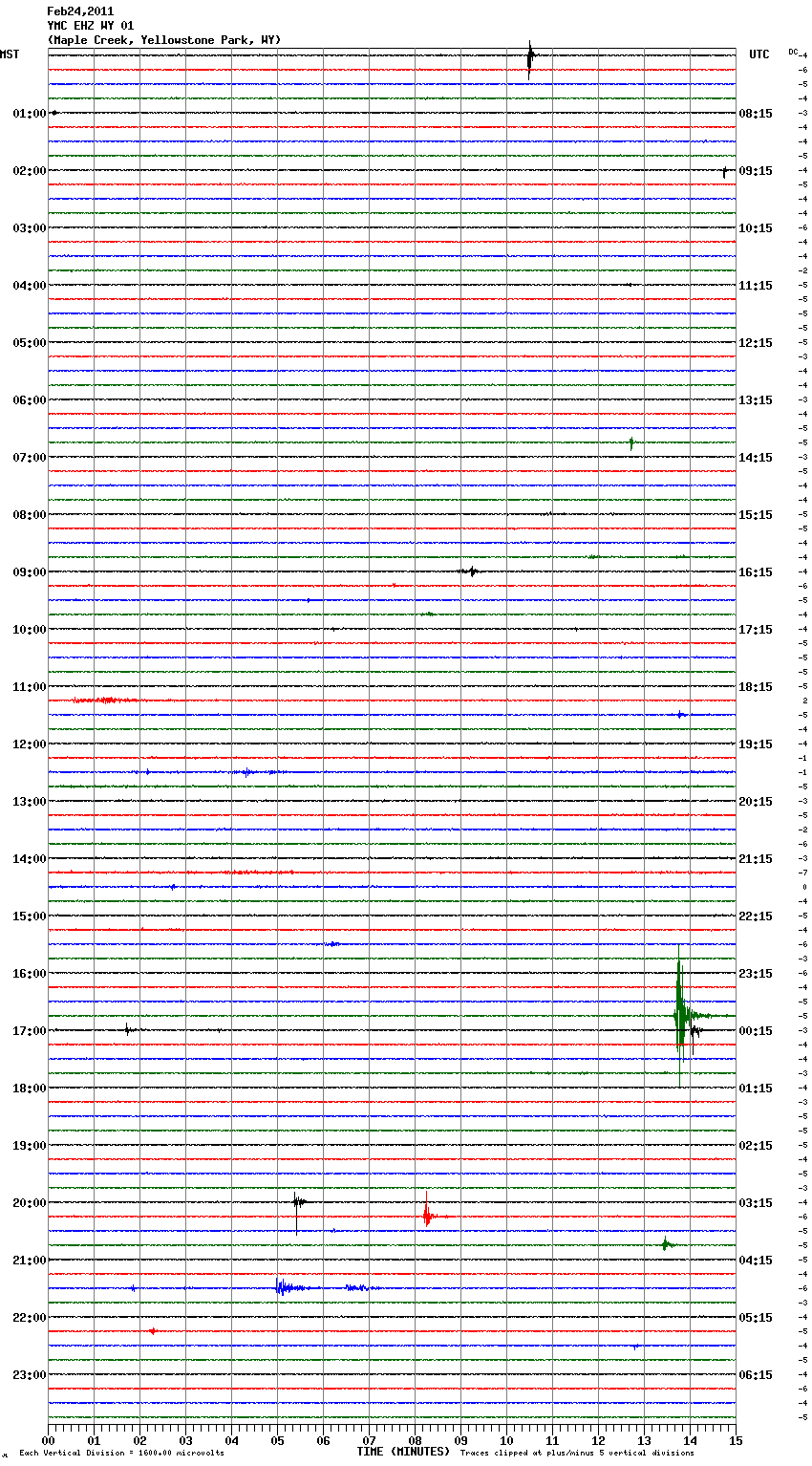Click minute 10 on the bottom axis
This screenshot has height=1466, width=812.
(506, 1440)
